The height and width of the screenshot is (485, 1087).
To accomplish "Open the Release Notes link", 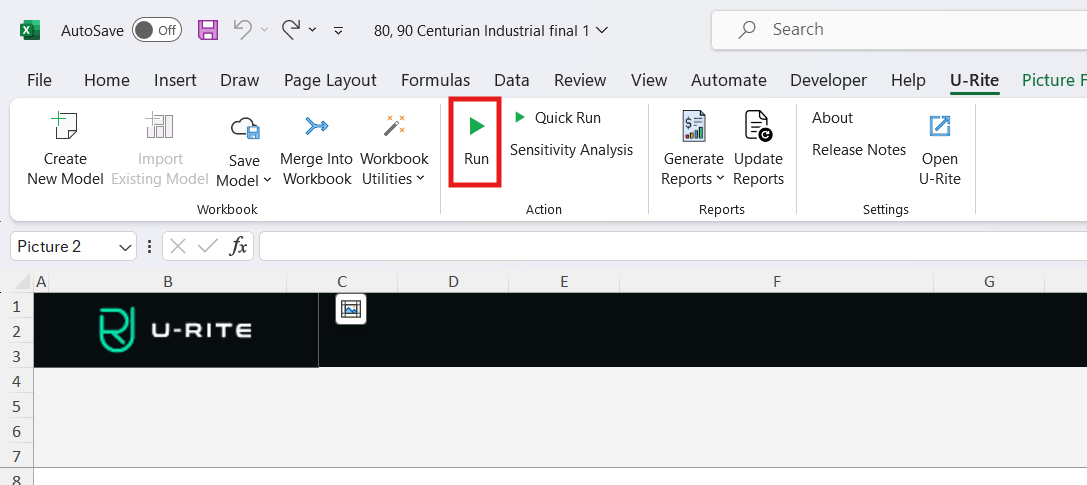I will [x=858, y=149].
